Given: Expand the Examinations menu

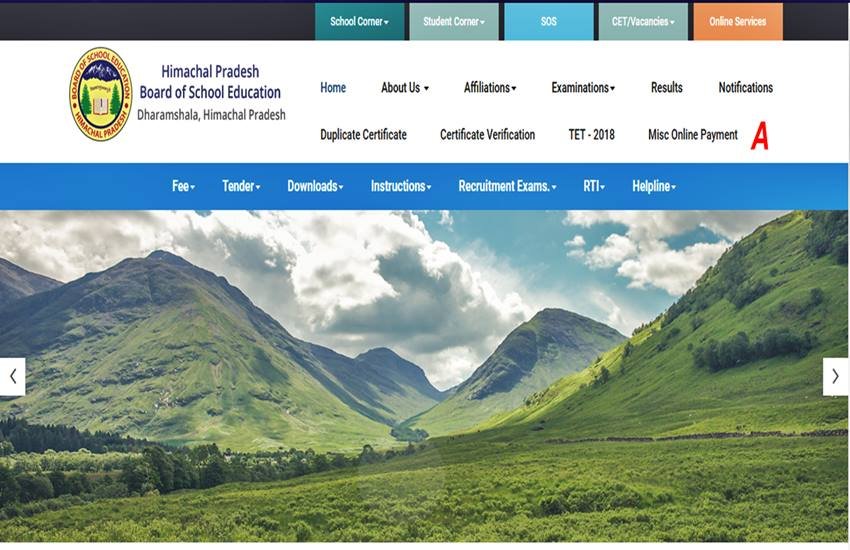Looking at the screenshot, I should (583, 88).
